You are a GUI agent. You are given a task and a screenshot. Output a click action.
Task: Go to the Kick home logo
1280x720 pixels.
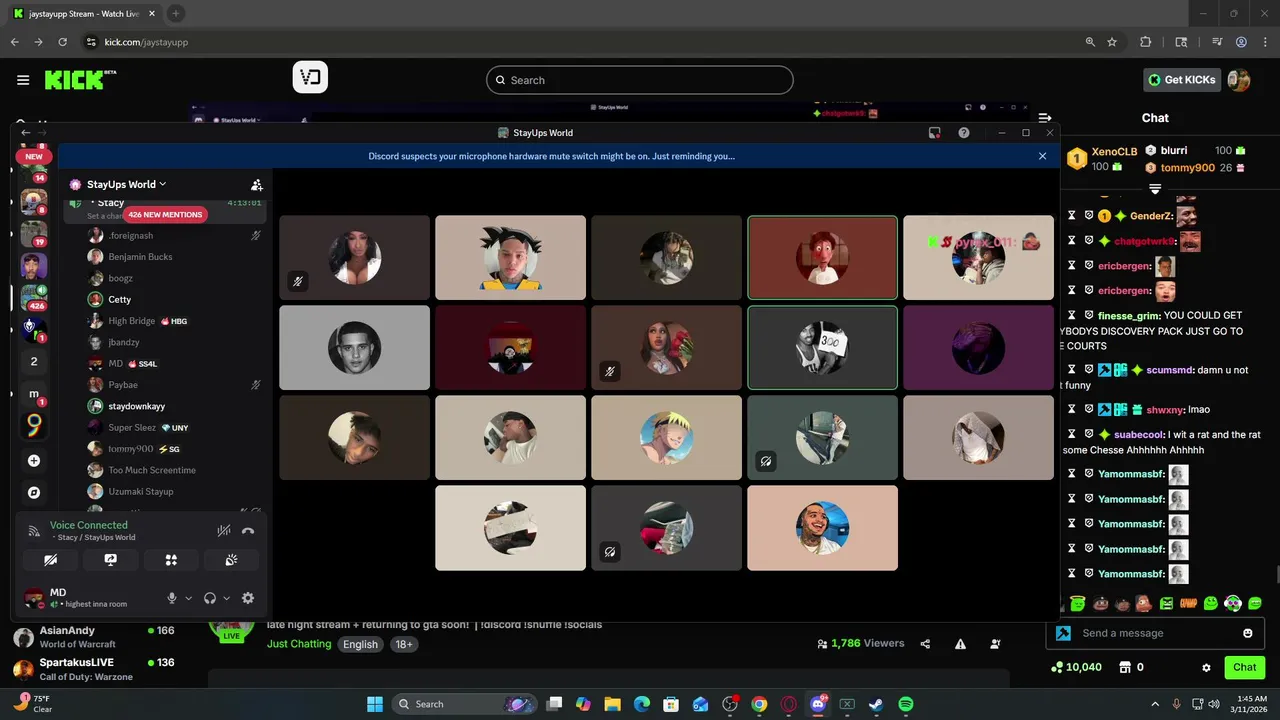[80, 80]
